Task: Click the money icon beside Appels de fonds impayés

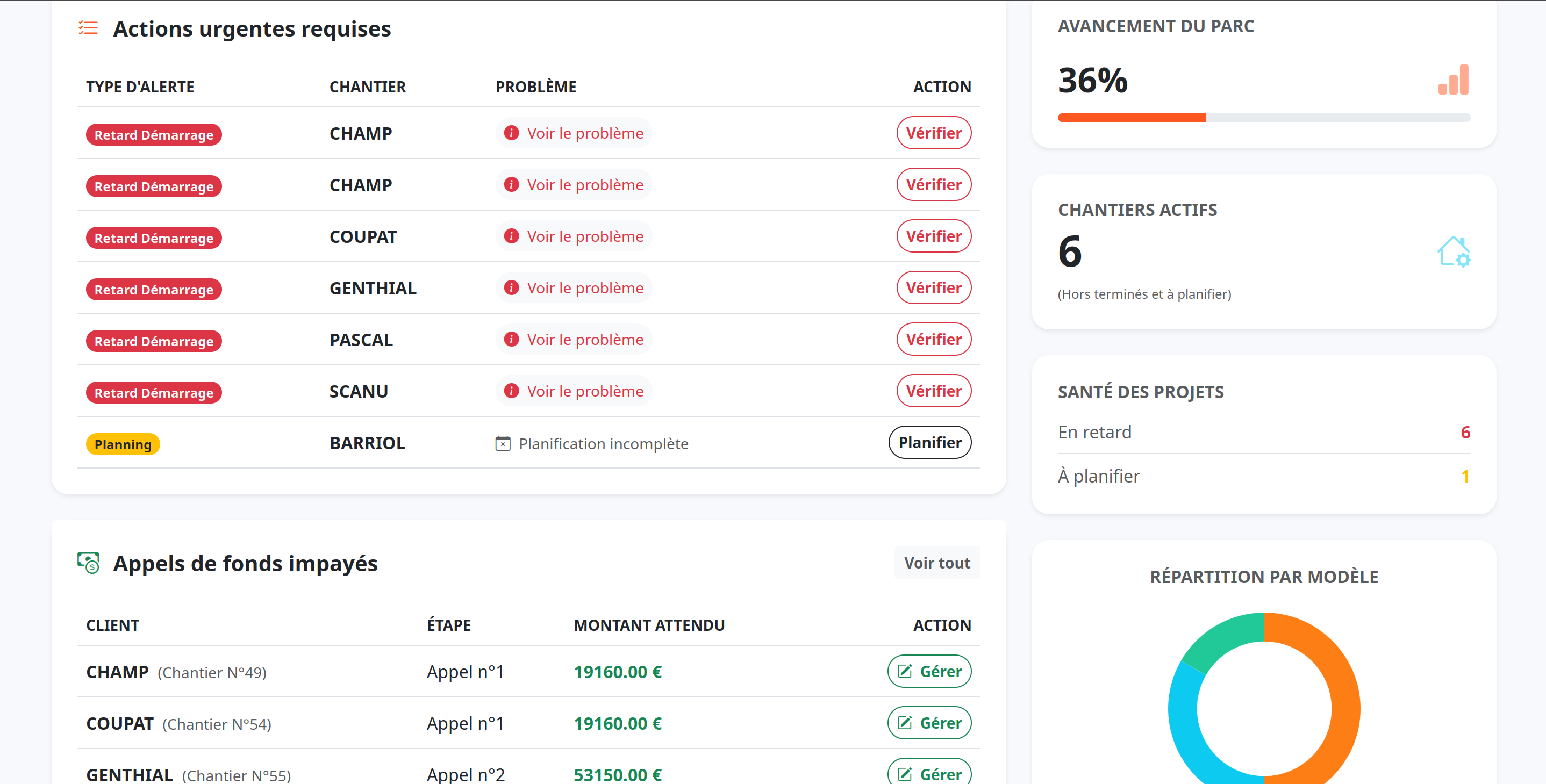Action: pyautogui.click(x=89, y=563)
